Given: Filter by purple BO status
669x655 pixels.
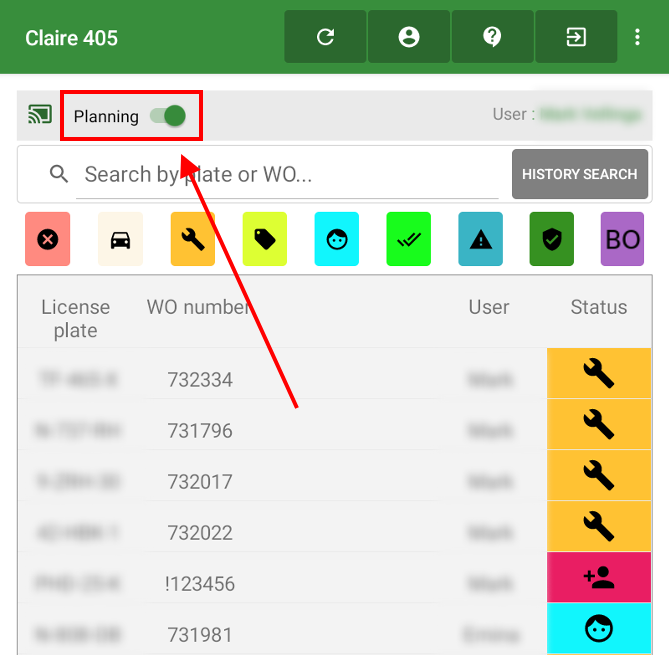Looking at the screenshot, I should [x=623, y=239].
